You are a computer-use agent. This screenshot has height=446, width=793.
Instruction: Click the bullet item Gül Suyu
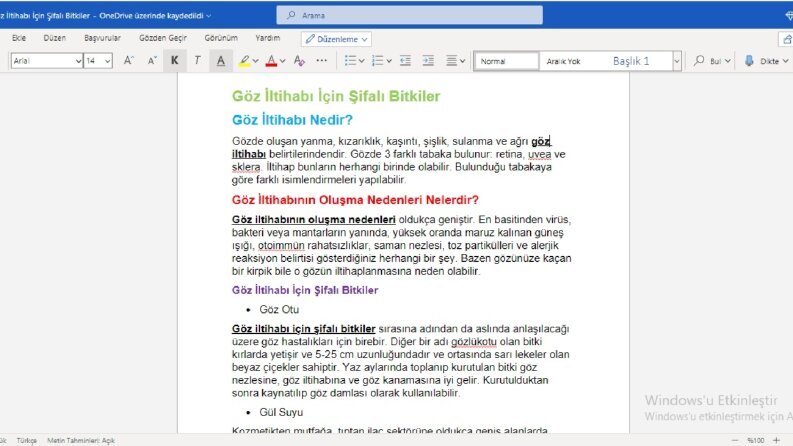click(x=281, y=412)
